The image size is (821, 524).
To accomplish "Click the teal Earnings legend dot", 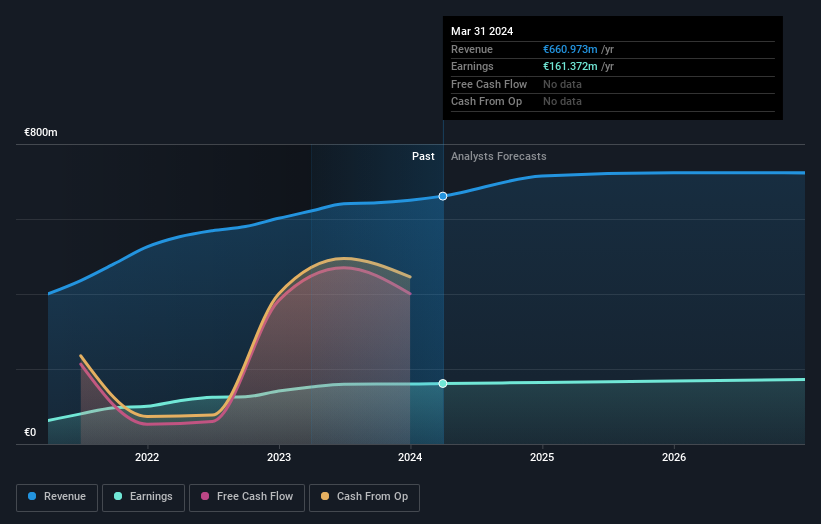I will (x=118, y=496).
